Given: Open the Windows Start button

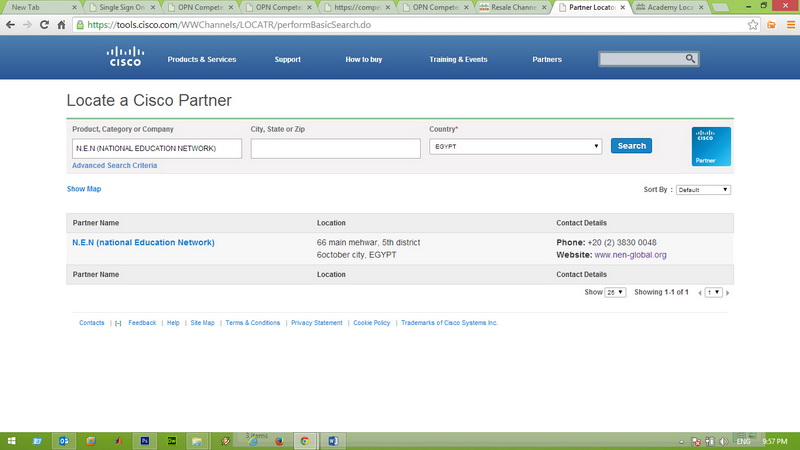Looking at the screenshot, I should (11, 441).
